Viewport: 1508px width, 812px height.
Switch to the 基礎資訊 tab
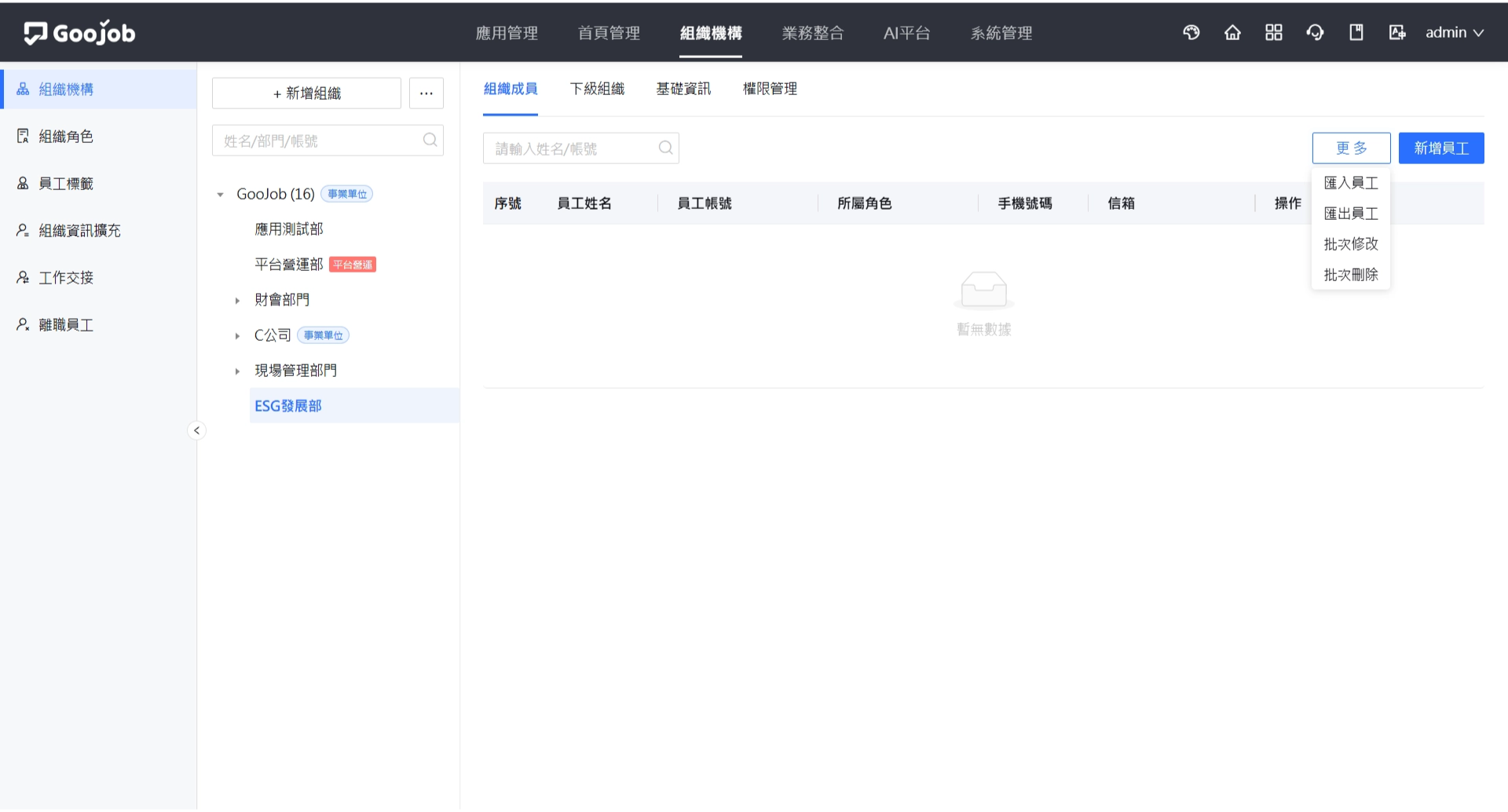point(683,89)
